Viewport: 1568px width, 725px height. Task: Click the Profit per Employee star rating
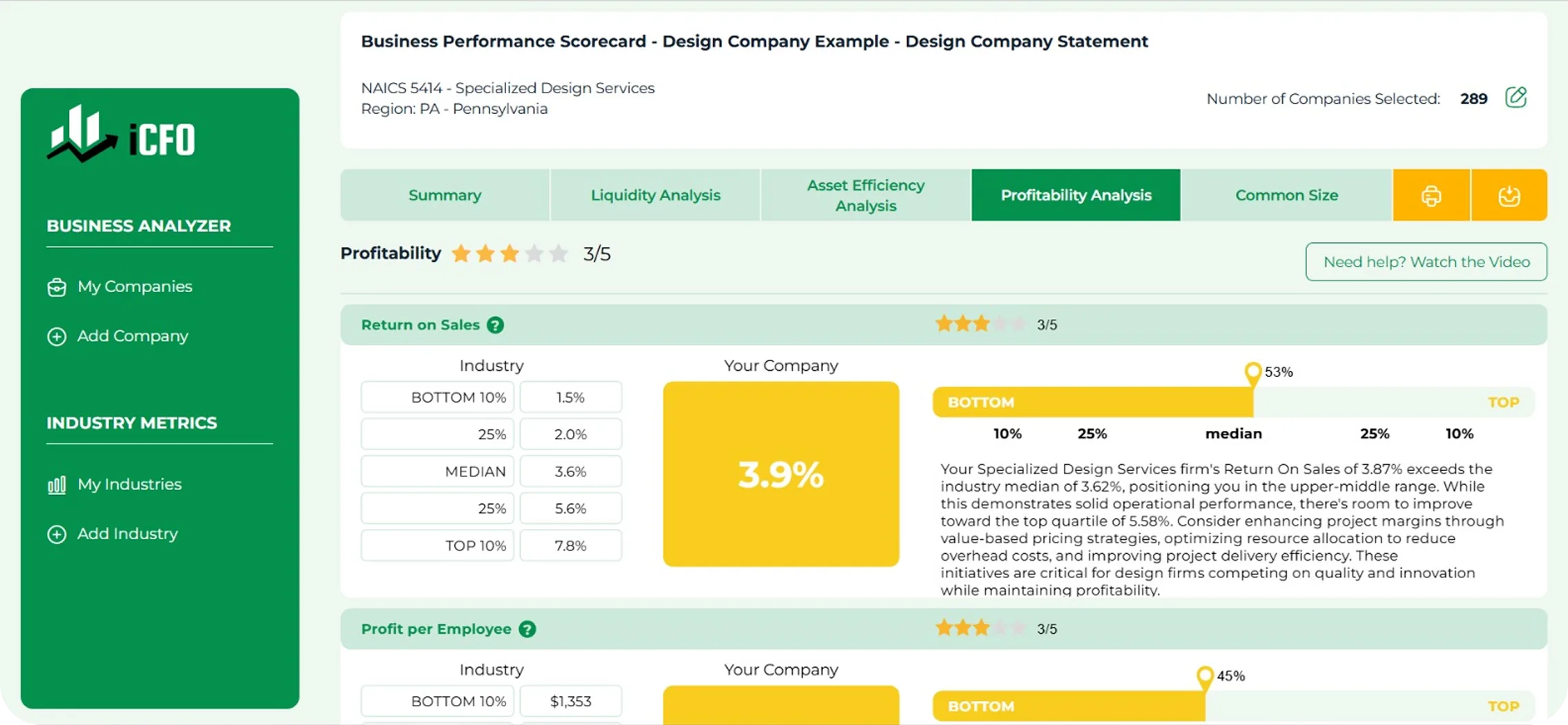[980, 628]
